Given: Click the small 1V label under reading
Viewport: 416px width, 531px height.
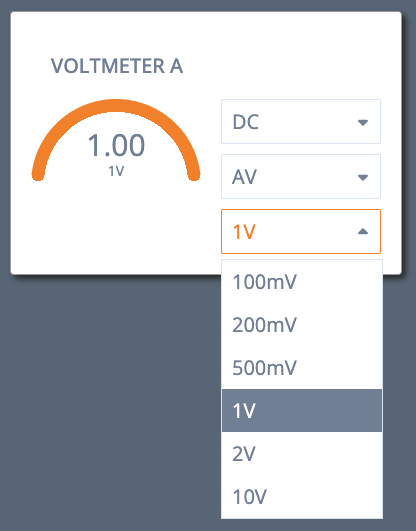Looking at the screenshot, I should pyautogui.click(x=116, y=171).
